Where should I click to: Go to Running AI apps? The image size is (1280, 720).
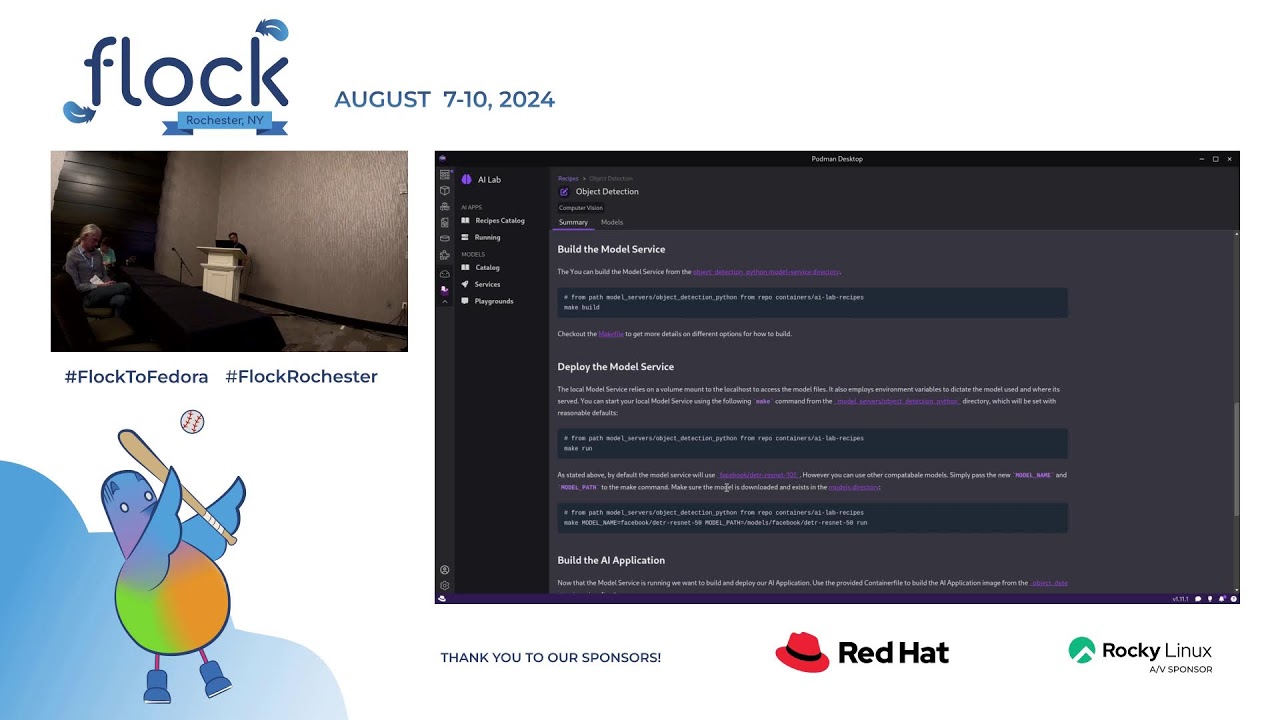487,237
